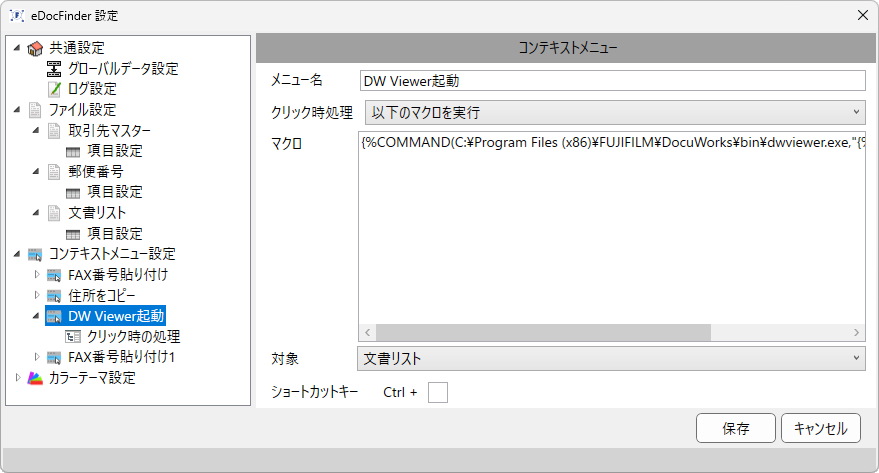Select 項目設定 under 郵便番号
The width and height of the screenshot is (879, 473).
115,192
